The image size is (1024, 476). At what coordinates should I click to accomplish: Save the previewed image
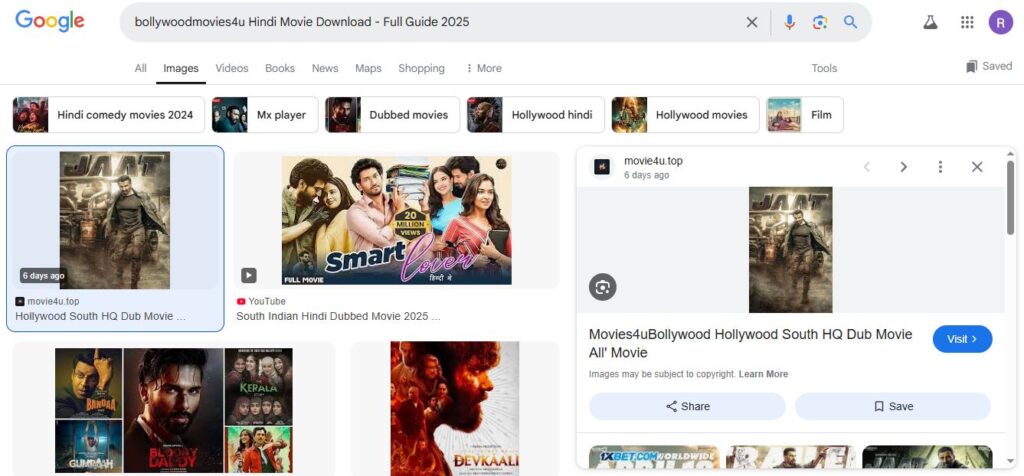(x=893, y=406)
